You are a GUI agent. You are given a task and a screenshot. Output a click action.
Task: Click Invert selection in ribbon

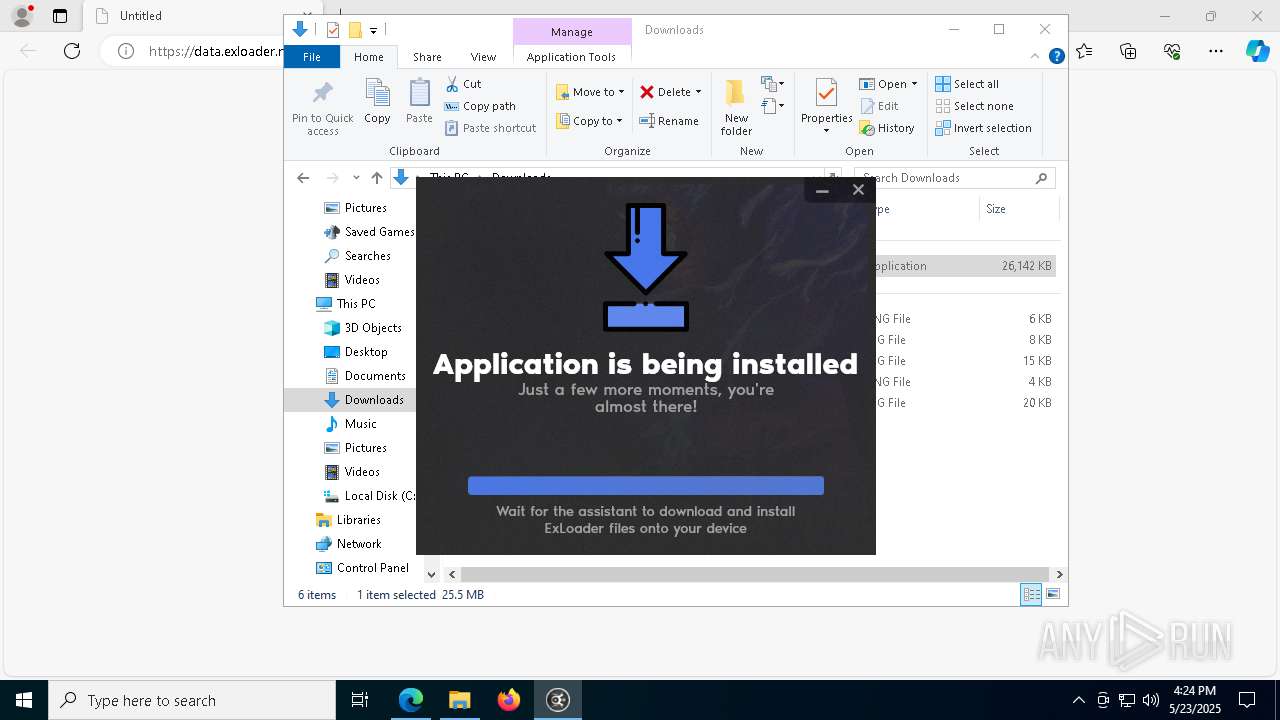[983, 128]
